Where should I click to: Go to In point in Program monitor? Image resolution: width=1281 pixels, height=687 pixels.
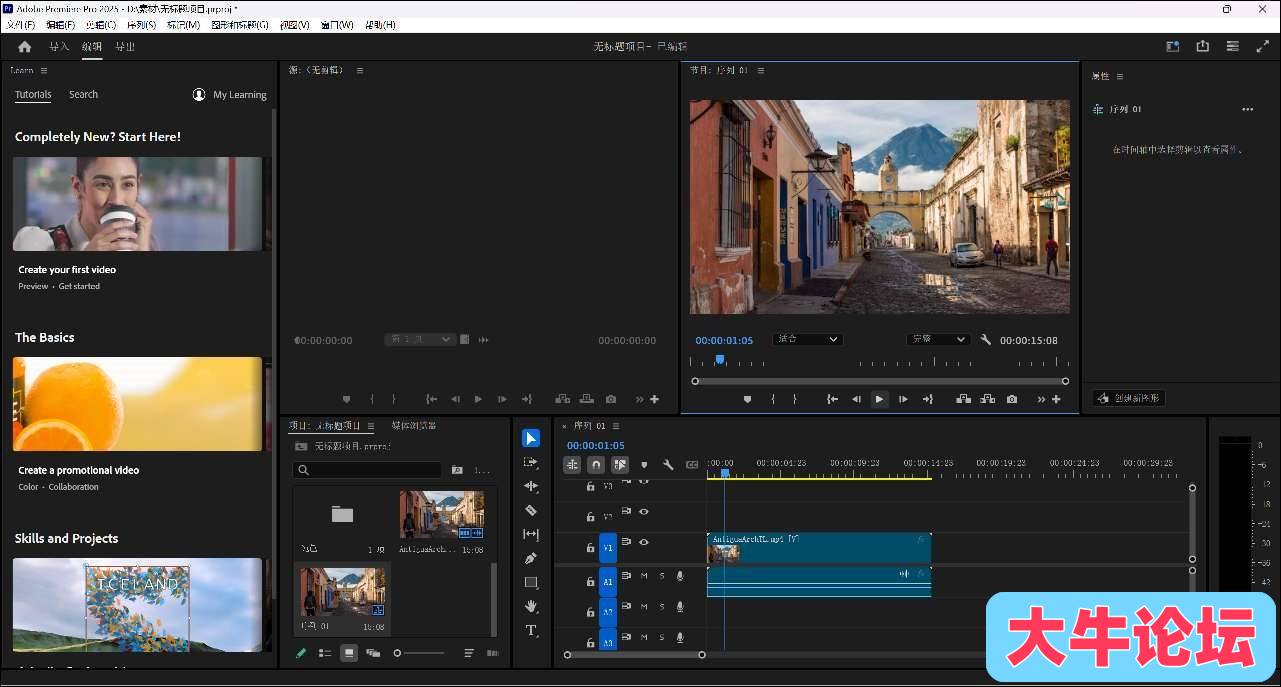click(832, 399)
